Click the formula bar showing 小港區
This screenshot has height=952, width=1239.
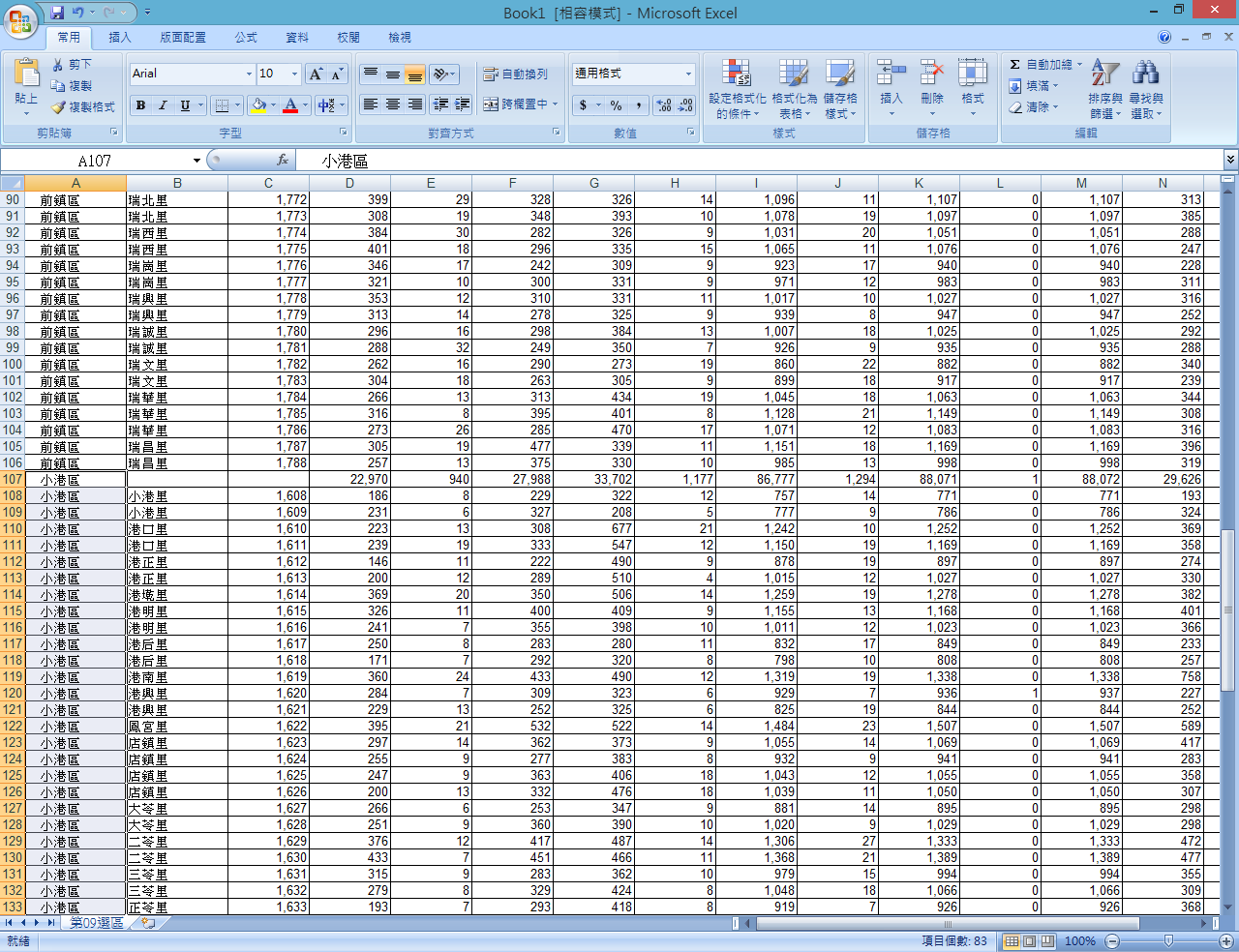(755, 161)
